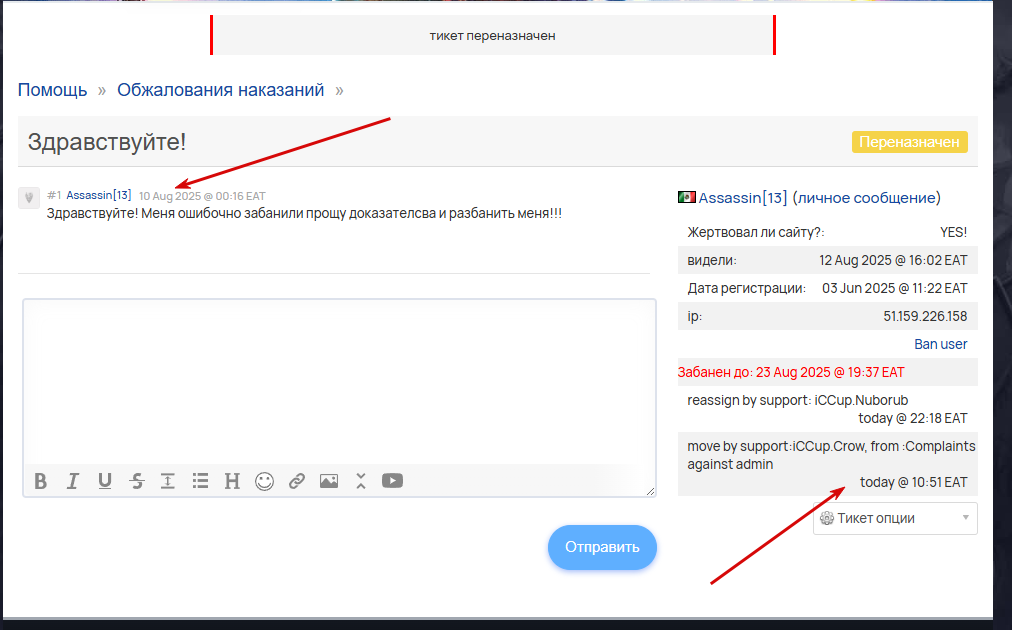1012x630 pixels.
Task: Click the тикет переназначен notification banner
Action: 492,36
